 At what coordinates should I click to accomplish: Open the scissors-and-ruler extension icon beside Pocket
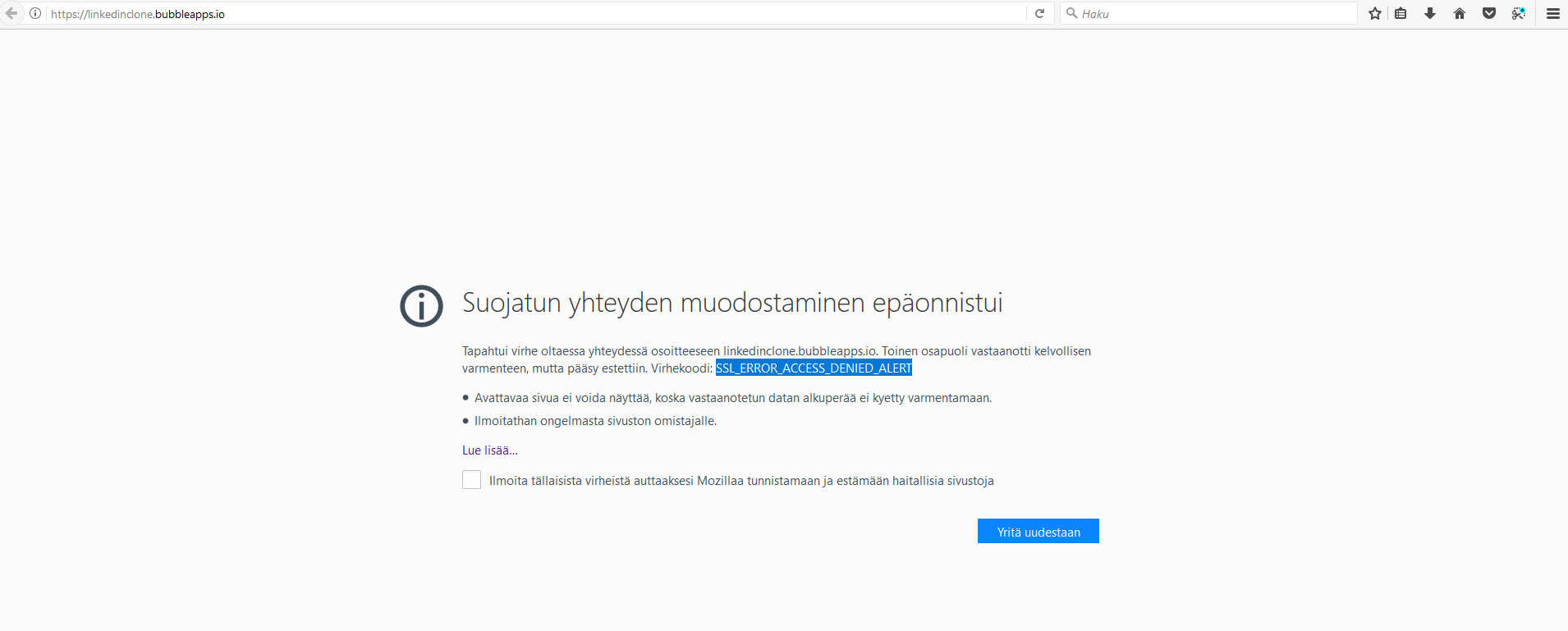[1519, 13]
